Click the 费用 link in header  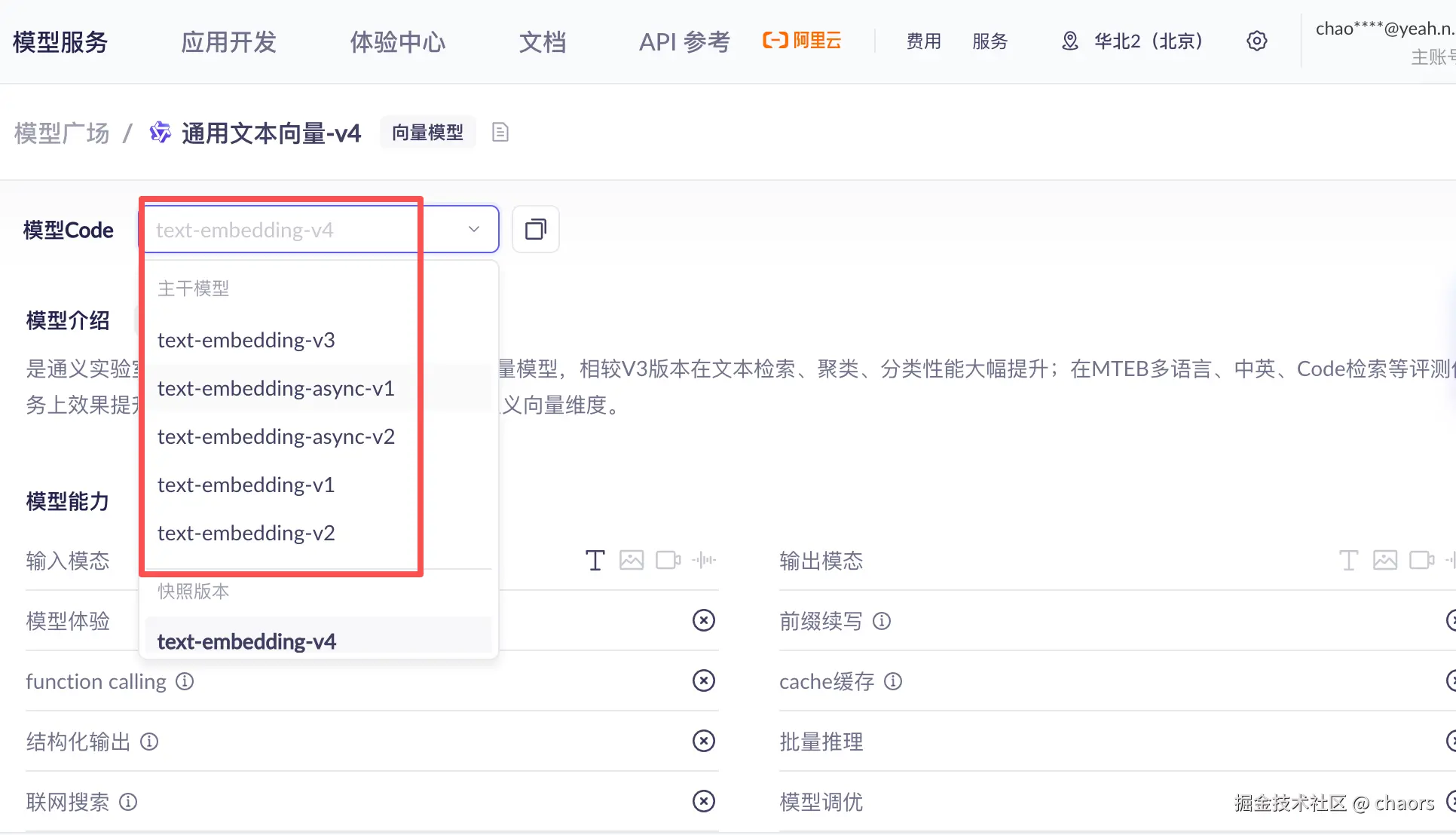click(x=923, y=41)
